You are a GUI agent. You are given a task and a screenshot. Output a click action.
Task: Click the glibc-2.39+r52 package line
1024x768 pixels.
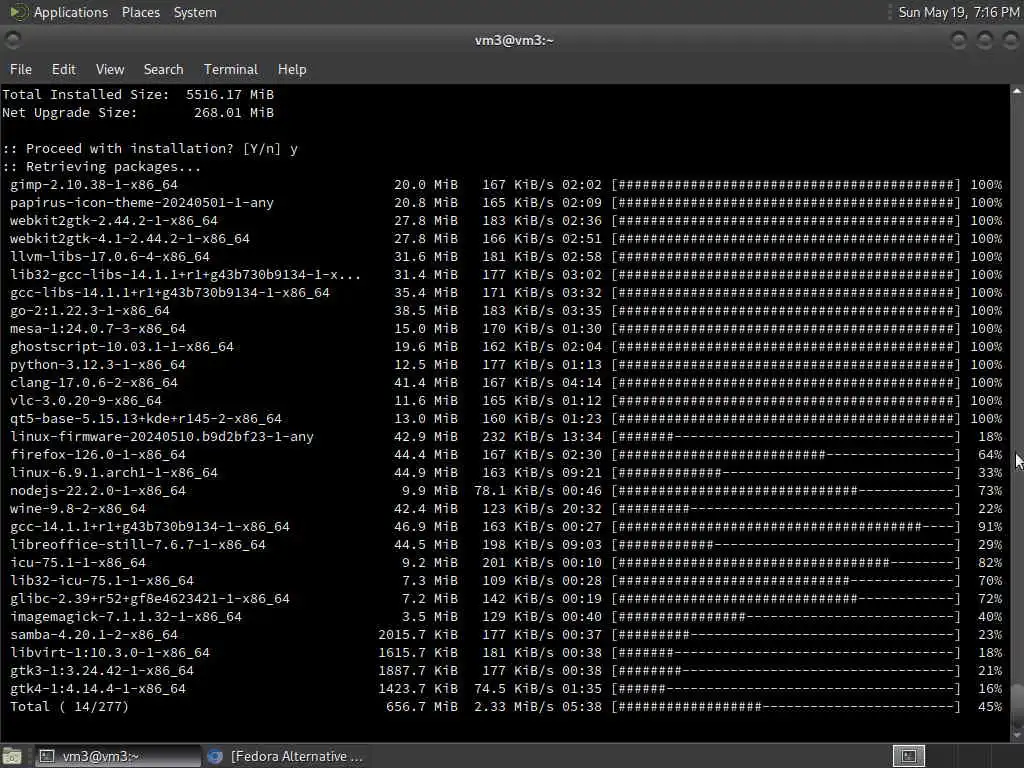[x=505, y=599]
